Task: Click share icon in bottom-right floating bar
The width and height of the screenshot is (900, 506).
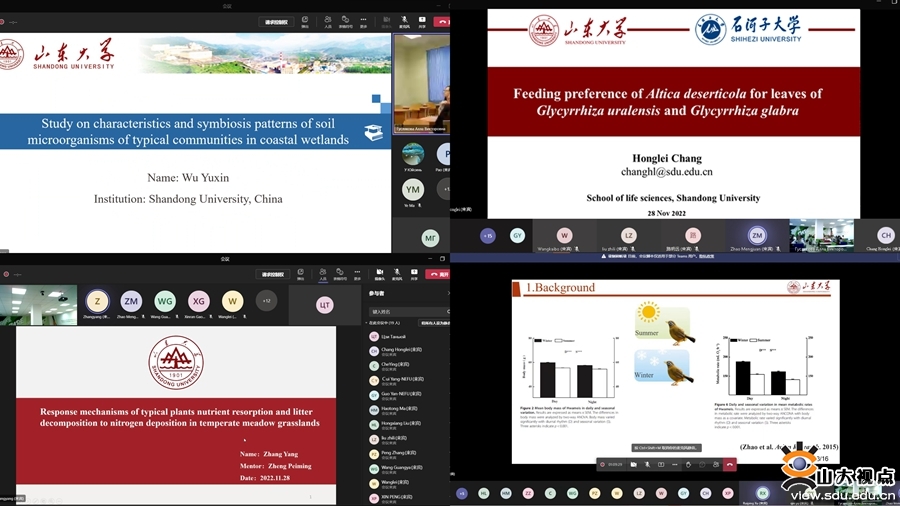Action: coord(661,465)
